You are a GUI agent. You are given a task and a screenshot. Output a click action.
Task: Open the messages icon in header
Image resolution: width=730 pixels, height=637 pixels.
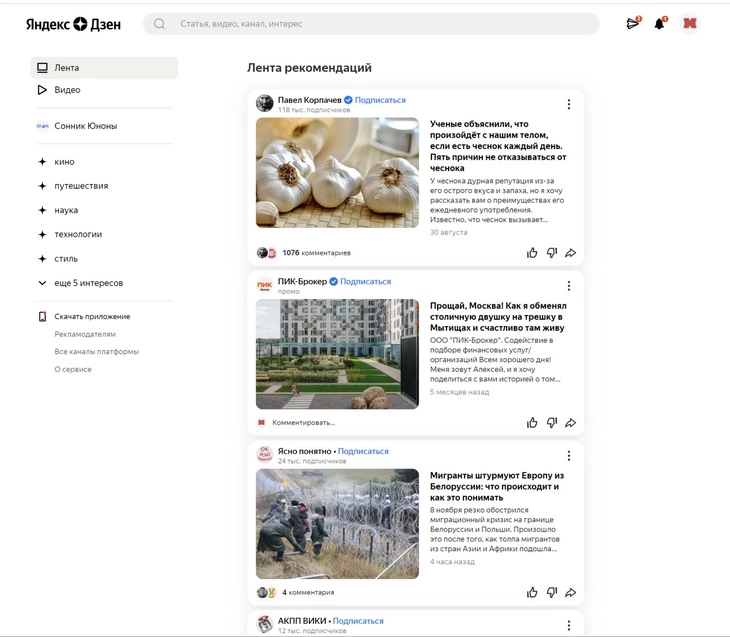click(634, 23)
